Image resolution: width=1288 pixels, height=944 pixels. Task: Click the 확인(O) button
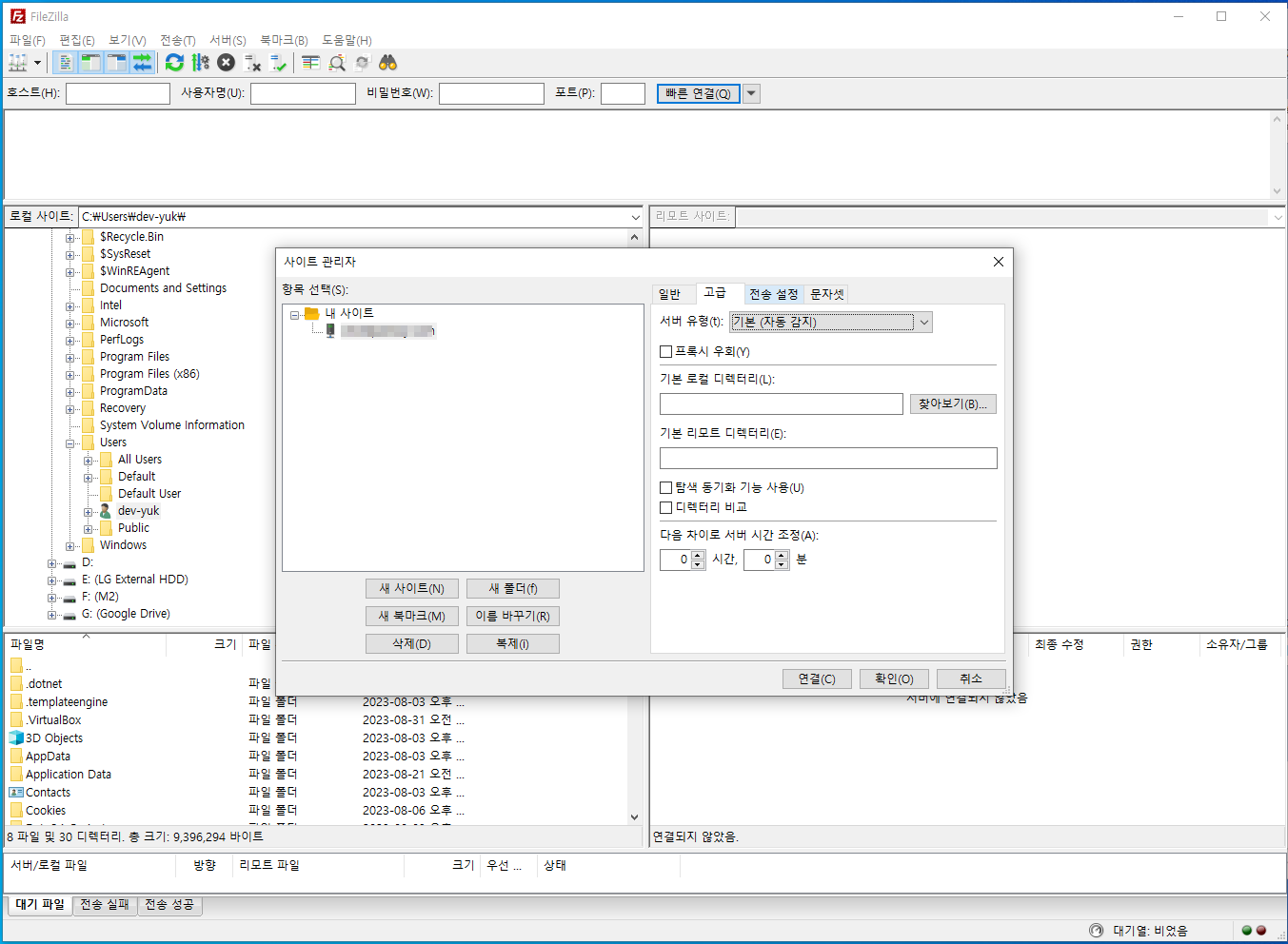894,678
